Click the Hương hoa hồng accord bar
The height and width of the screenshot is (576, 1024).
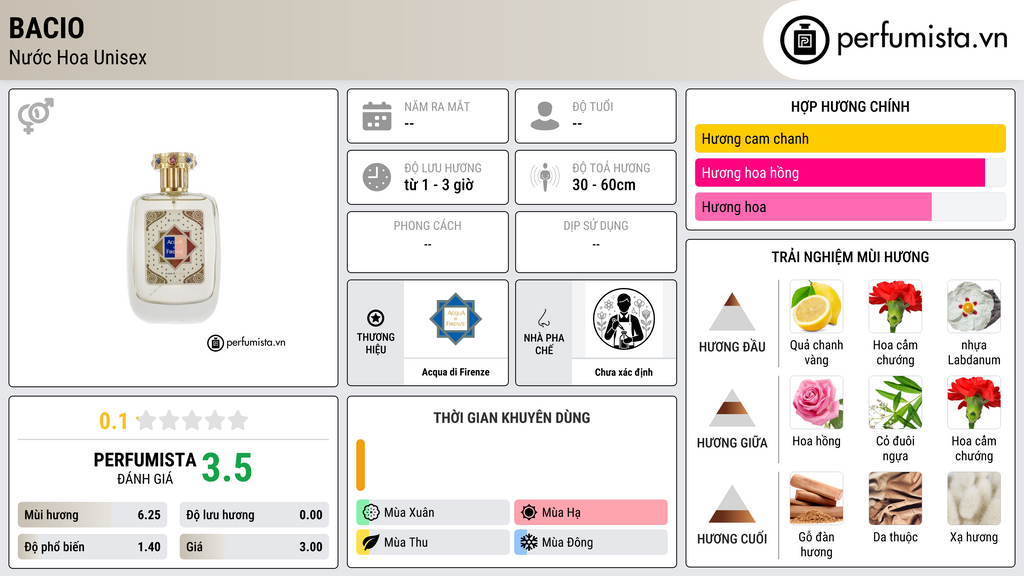[x=850, y=173]
